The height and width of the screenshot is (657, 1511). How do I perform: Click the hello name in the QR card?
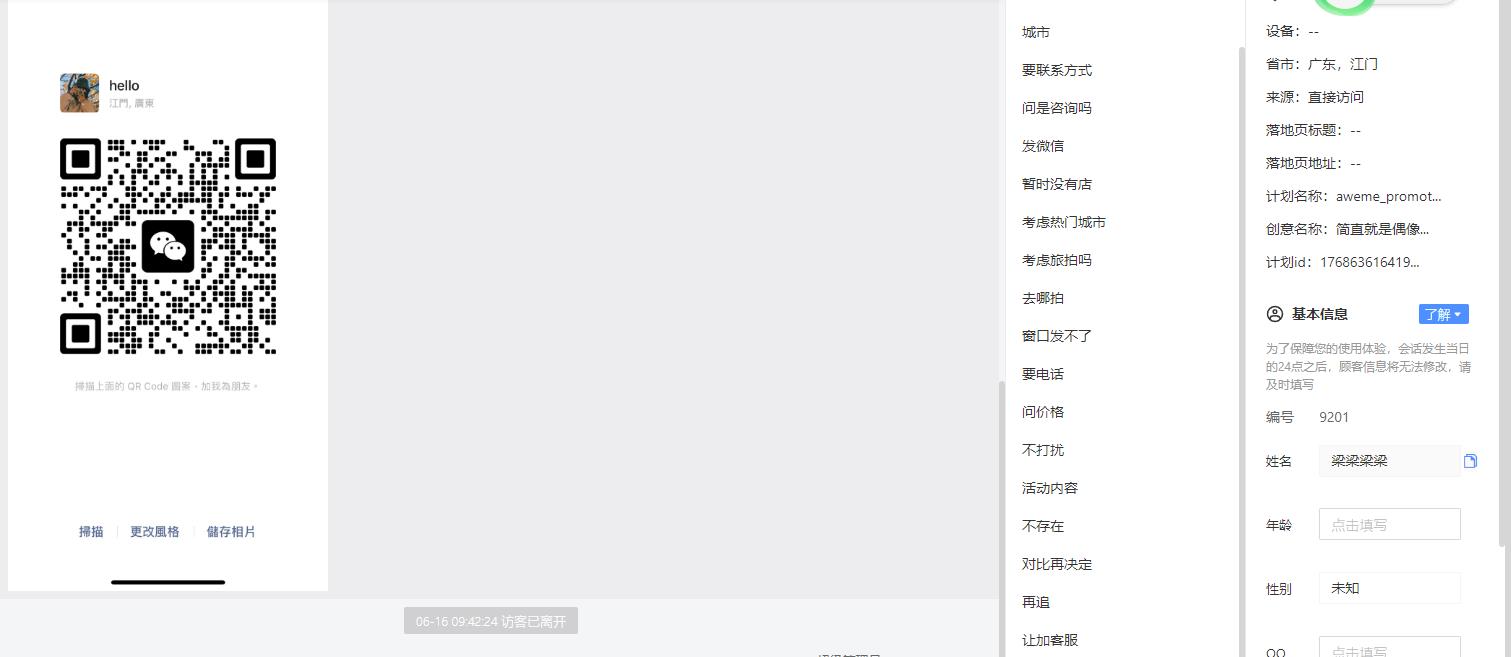click(x=124, y=86)
